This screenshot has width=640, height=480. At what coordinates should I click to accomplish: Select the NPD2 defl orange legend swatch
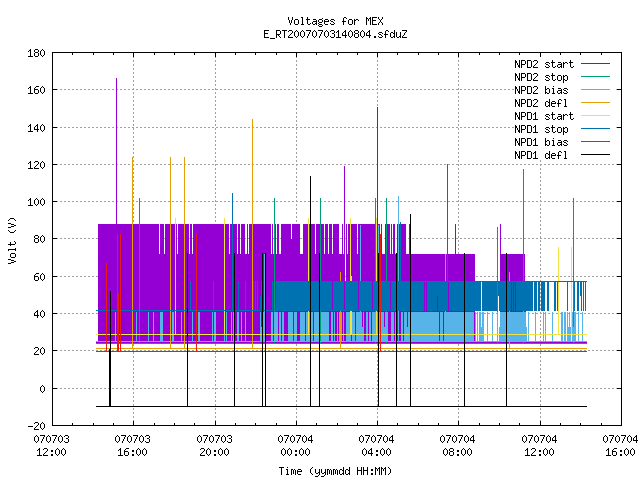click(x=595, y=103)
